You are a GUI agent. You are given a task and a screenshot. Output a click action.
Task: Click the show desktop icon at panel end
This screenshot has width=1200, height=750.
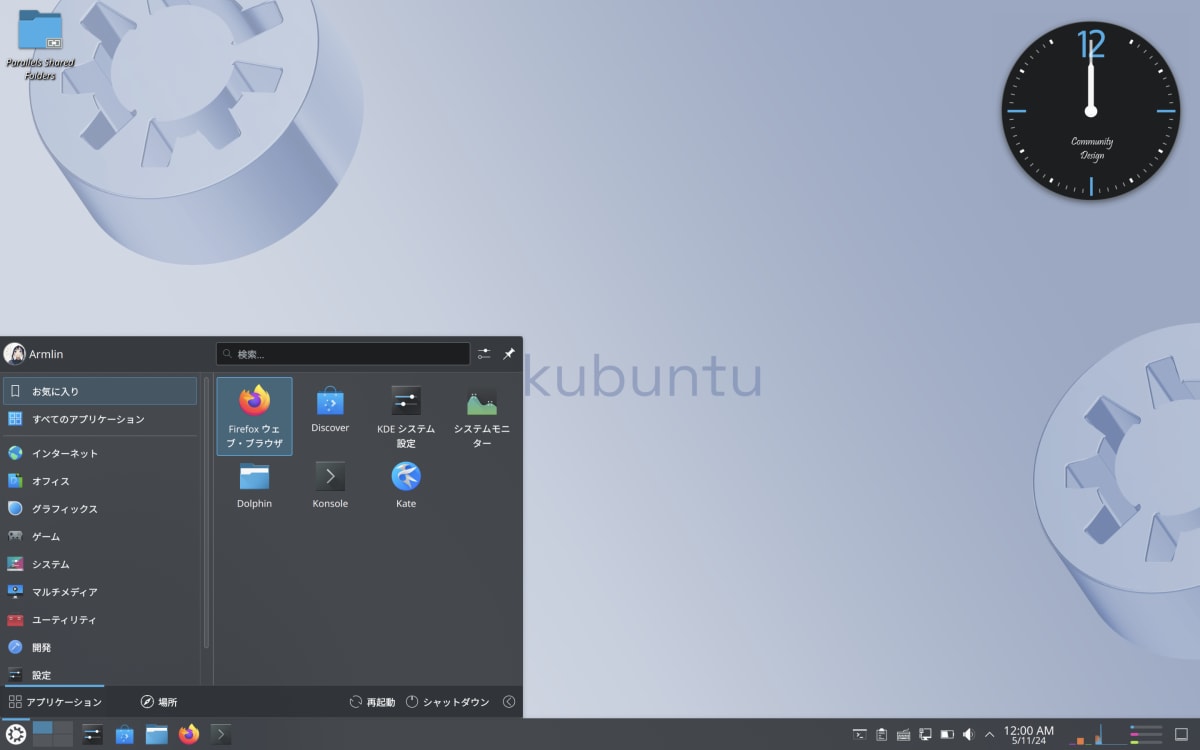(x=1181, y=735)
